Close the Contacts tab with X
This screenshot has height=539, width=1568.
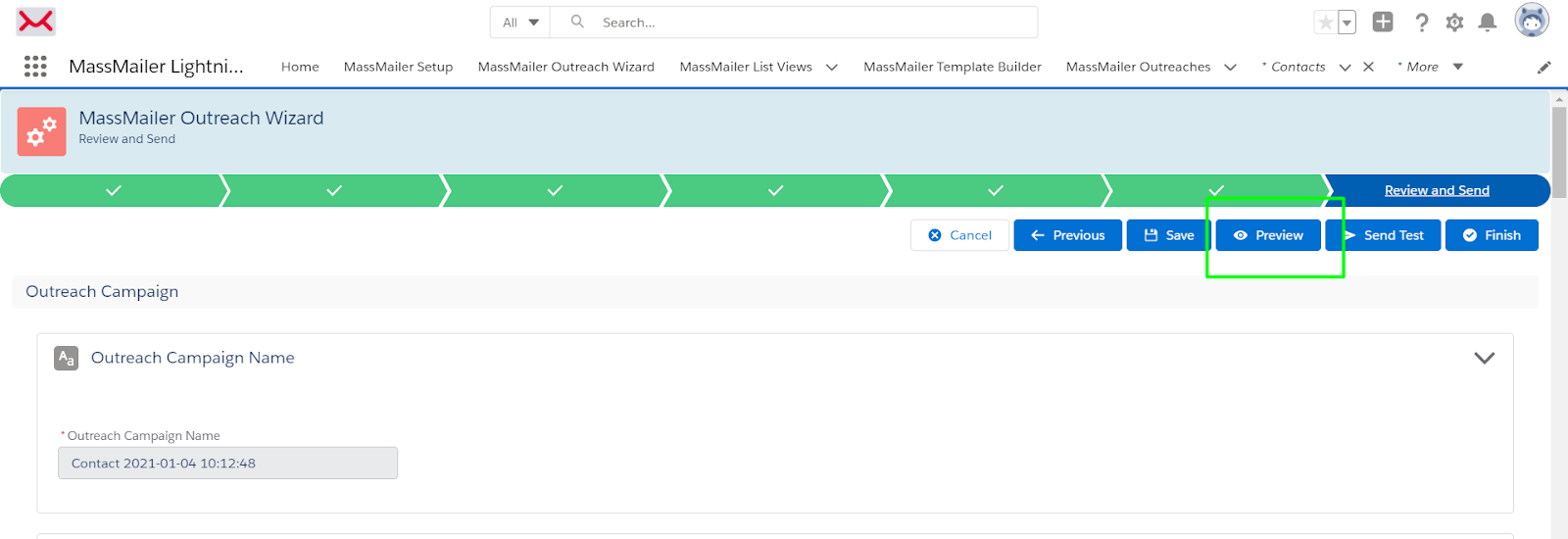pos(1369,67)
